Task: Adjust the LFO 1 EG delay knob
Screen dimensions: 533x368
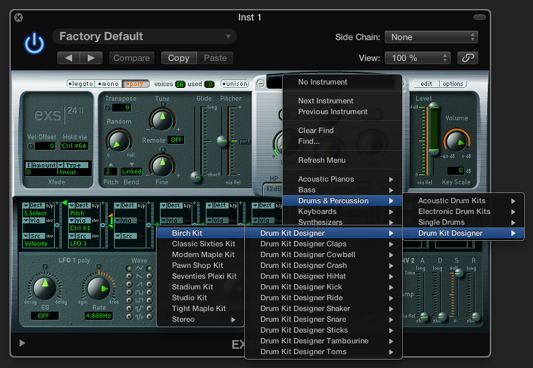Action: [x=45, y=288]
